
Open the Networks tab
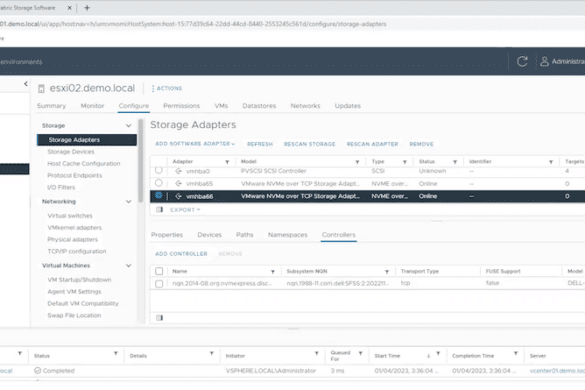pyautogui.click(x=306, y=106)
